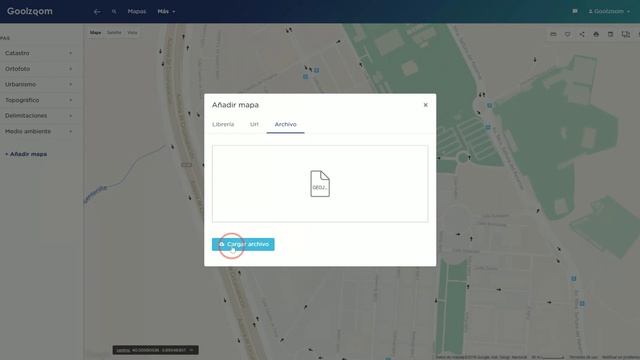The image size is (640, 360).
Task: Click the first icon in the map toolbar
Action: [x=553, y=34]
